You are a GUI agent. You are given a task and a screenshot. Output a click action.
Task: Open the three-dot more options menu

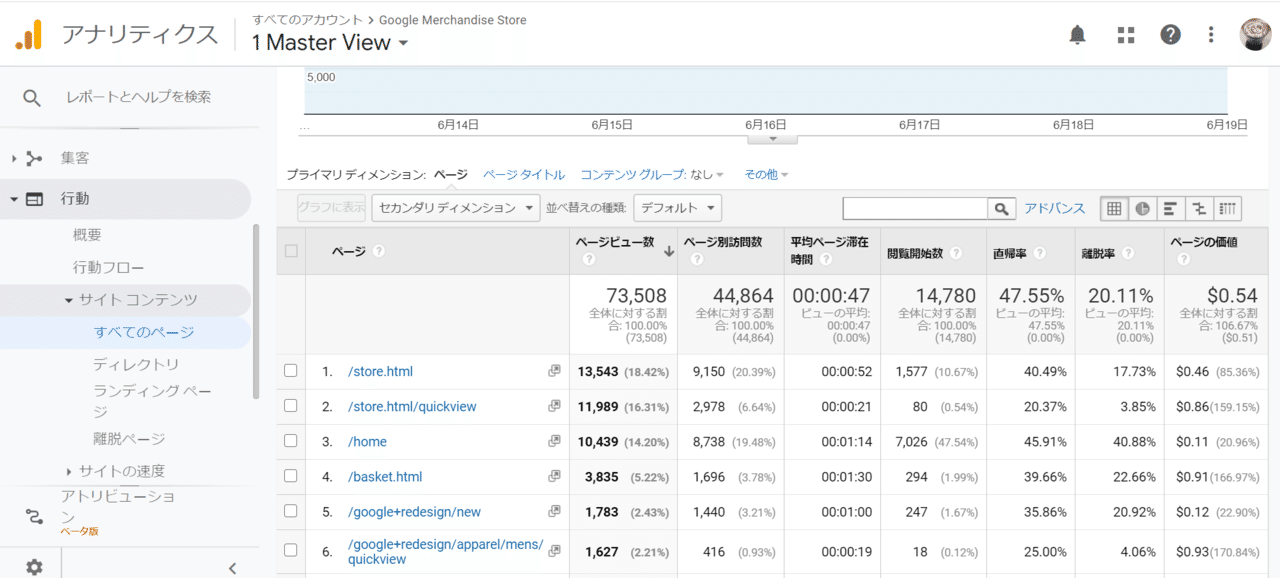pos(1211,35)
